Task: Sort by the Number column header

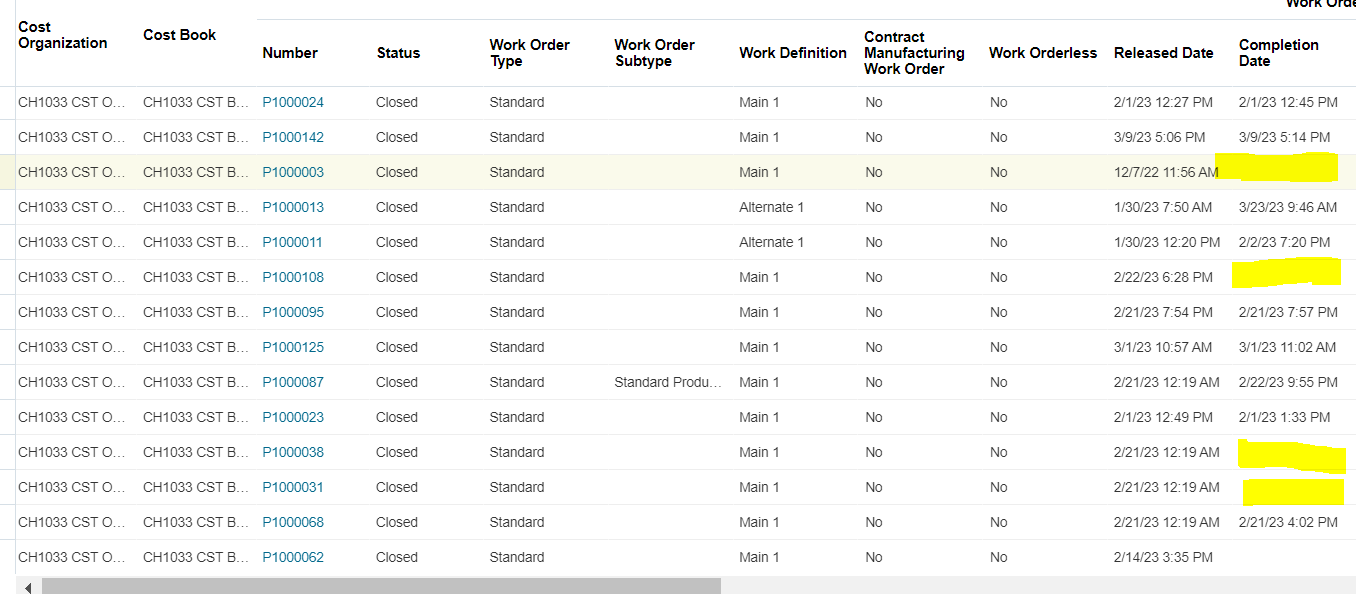Action: pos(290,53)
